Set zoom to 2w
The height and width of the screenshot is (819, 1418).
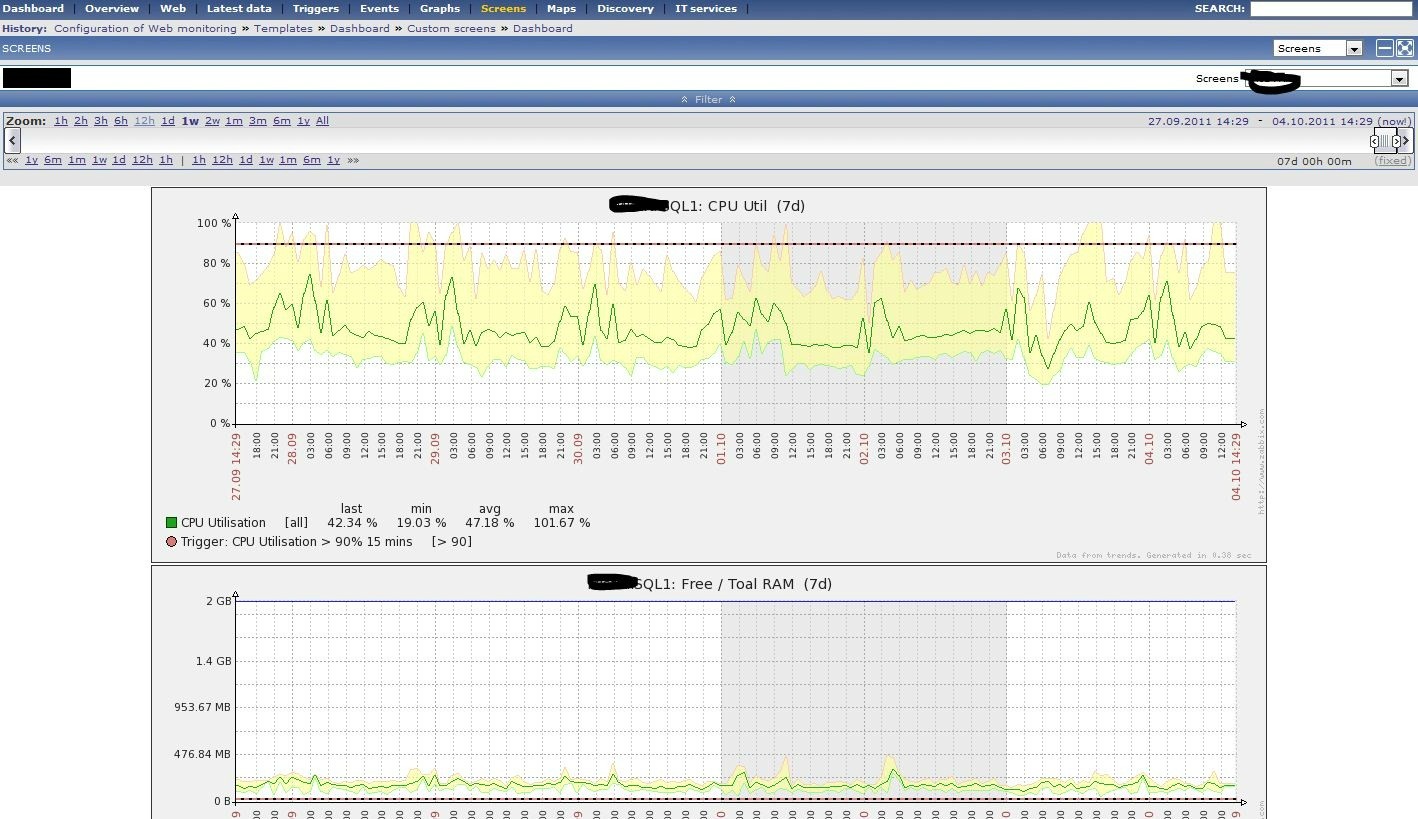pos(212,121)
